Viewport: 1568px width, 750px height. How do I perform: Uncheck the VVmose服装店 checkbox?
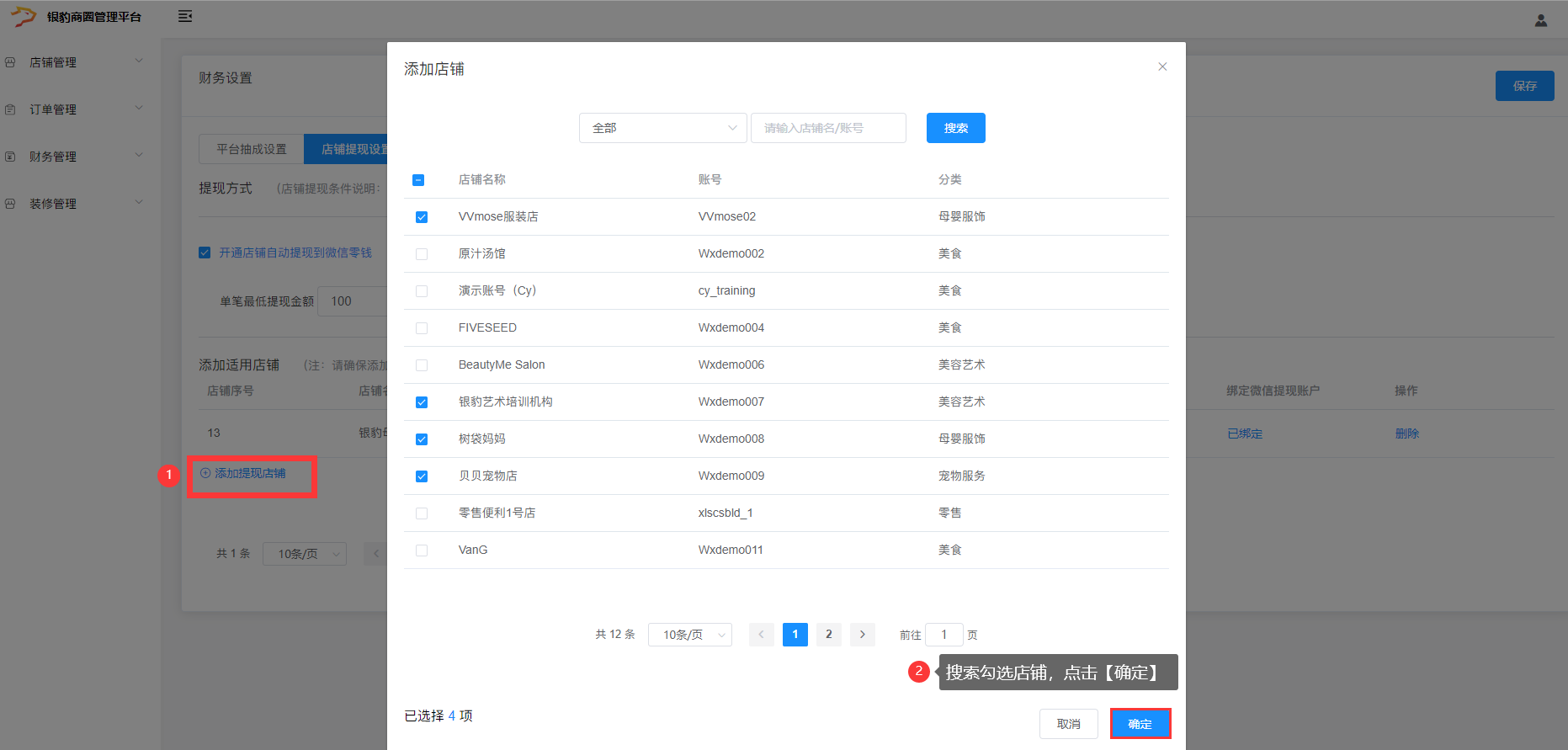click(422, 217)
